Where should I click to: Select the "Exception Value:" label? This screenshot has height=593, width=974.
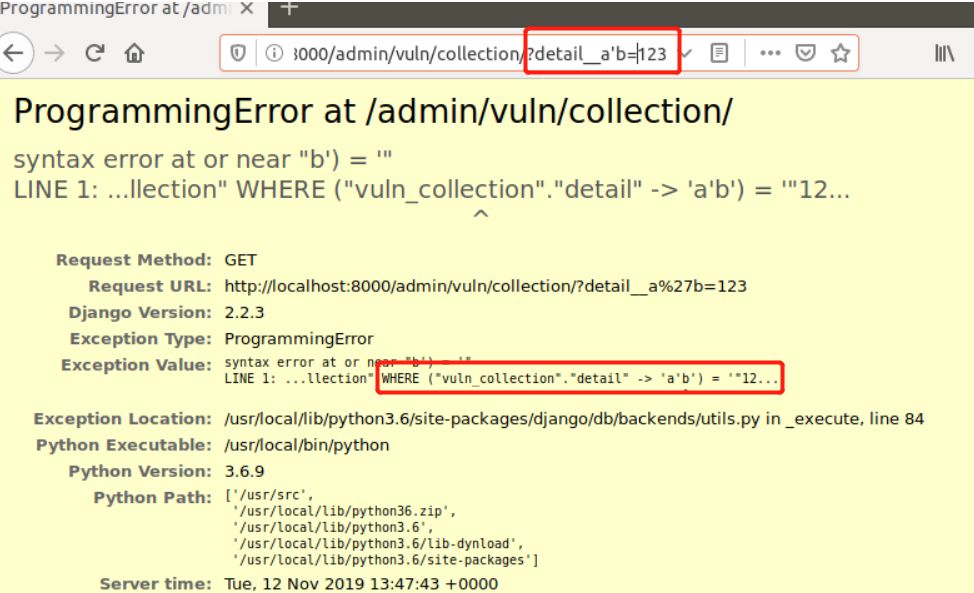coord(137,365)
